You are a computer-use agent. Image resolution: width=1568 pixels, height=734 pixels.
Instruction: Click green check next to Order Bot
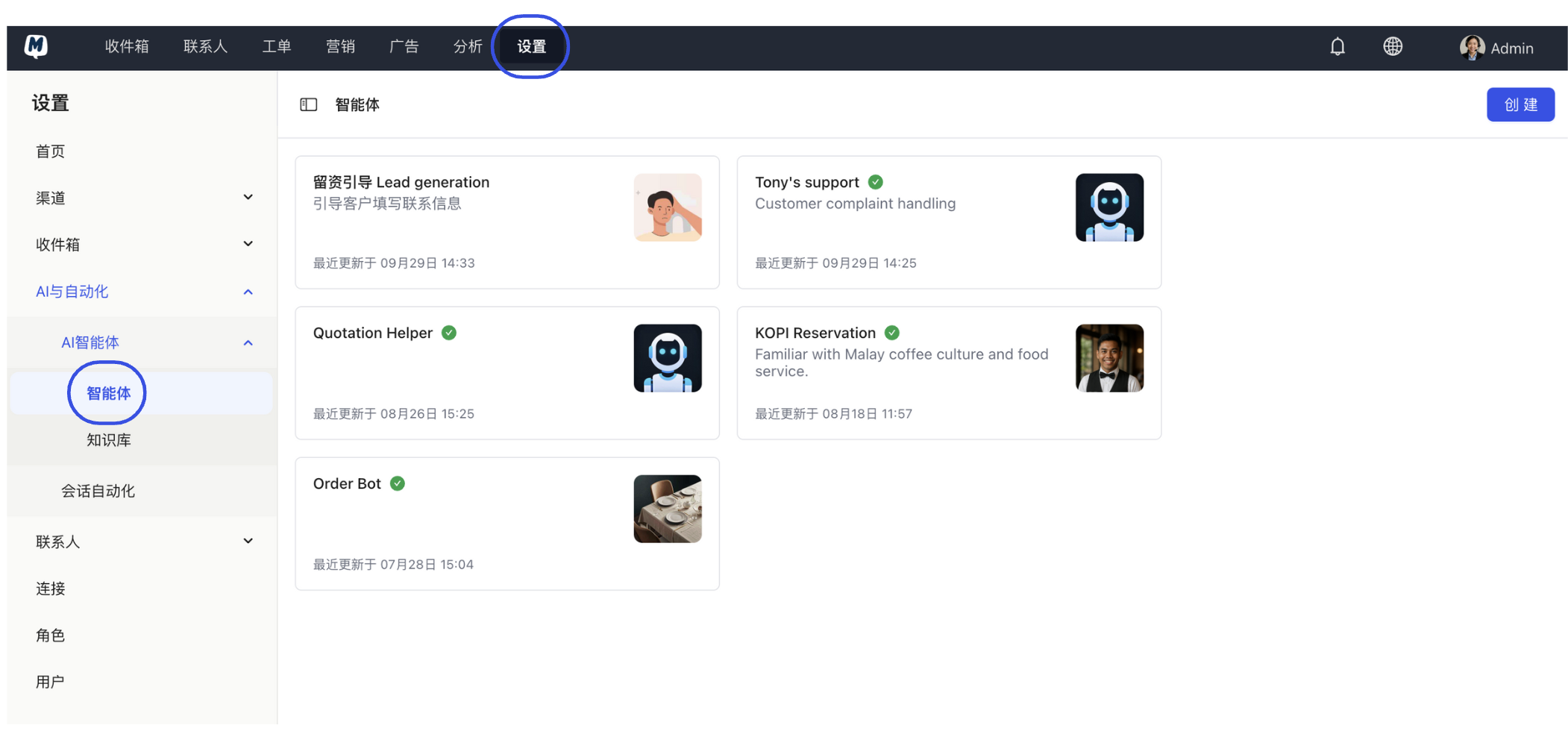click(398, 483)
